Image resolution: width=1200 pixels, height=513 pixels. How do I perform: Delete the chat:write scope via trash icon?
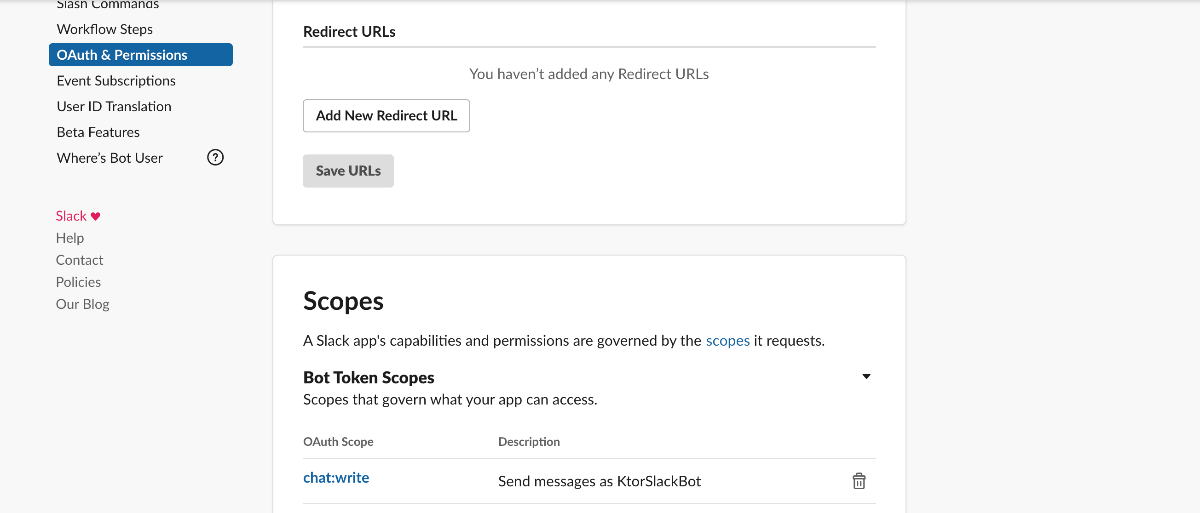coord(858,481)
